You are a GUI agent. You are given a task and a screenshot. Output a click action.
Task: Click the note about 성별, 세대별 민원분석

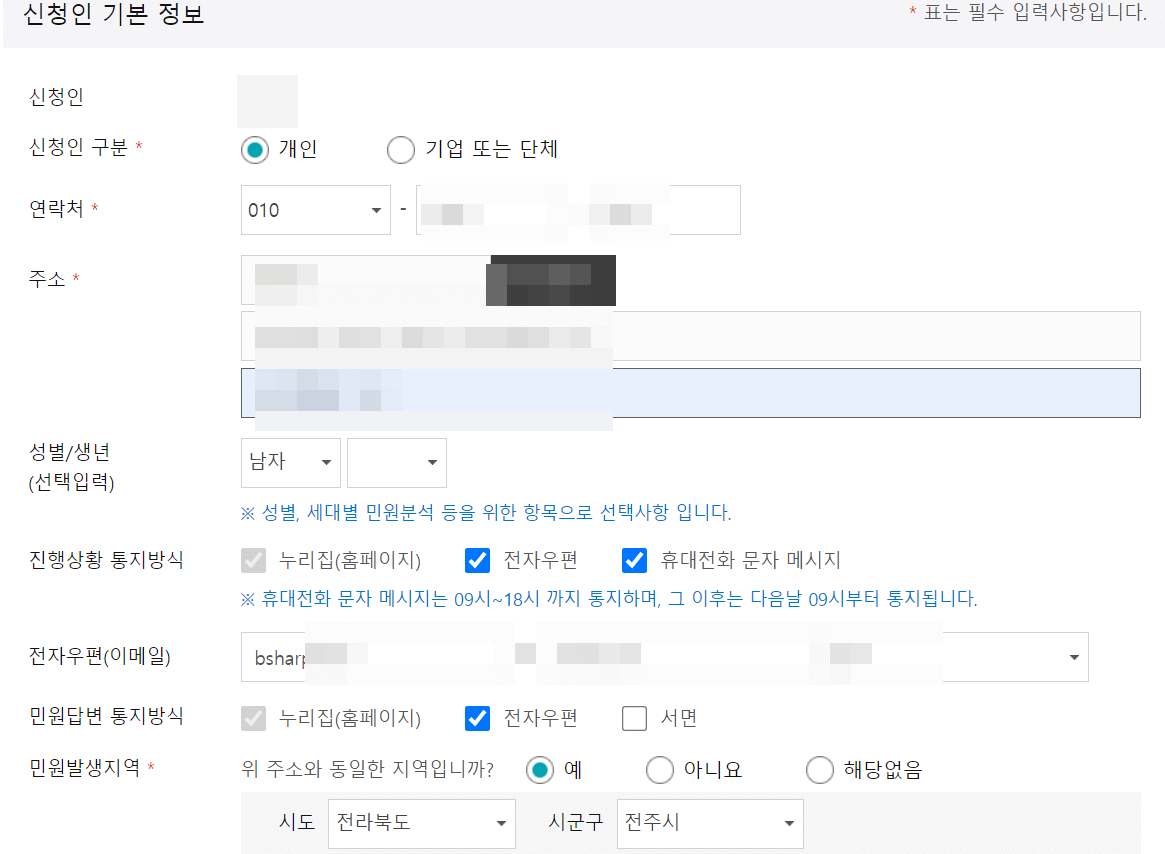[486, 512]
